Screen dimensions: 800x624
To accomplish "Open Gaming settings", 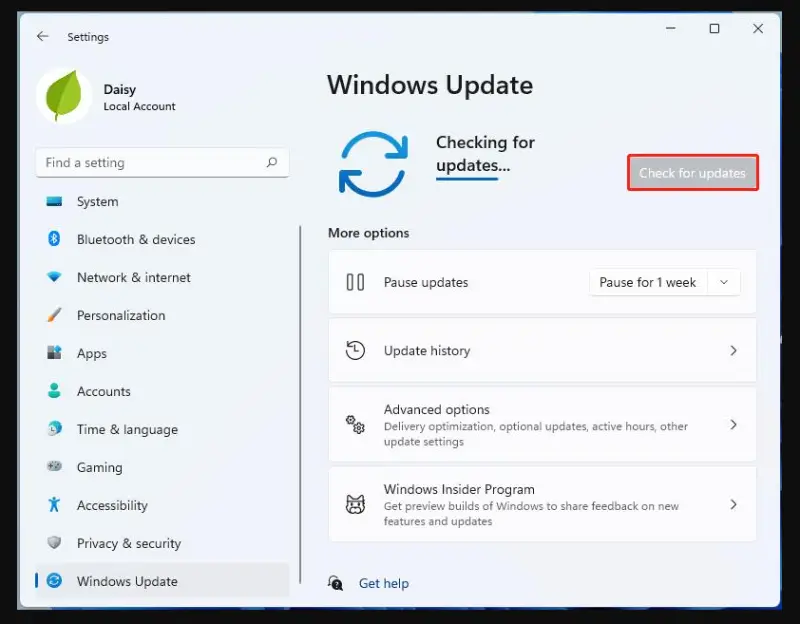I will point(162,467).
